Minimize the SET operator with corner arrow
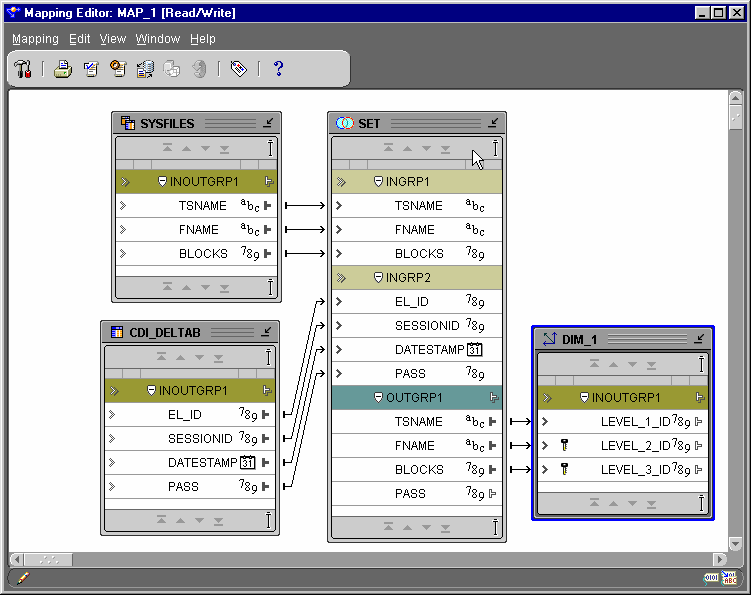Screen dimensions: 751x595 coord(493,123)
